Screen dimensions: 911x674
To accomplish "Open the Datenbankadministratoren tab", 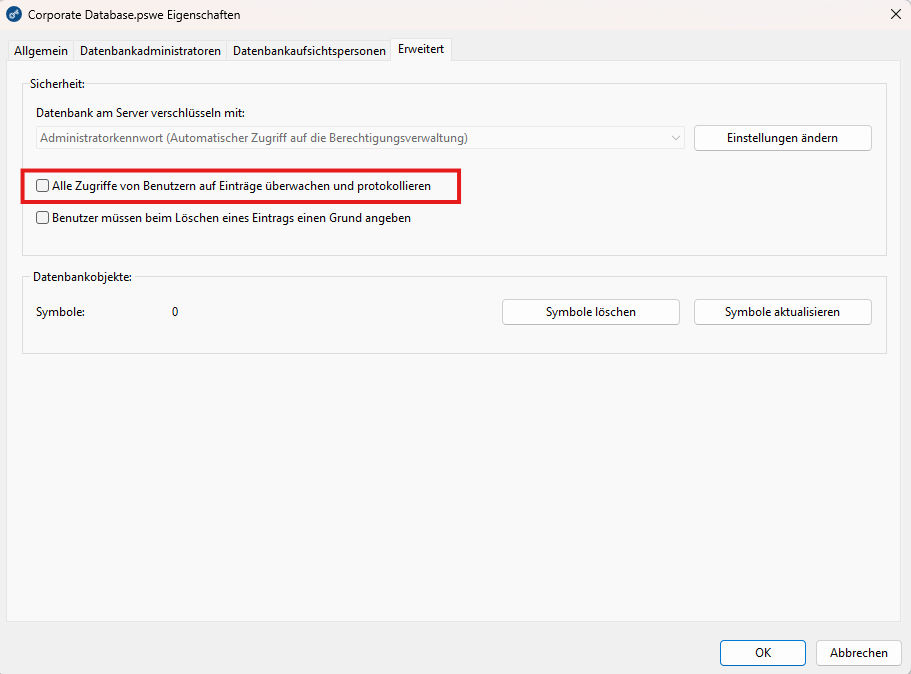I will click(x=150, y=51).
